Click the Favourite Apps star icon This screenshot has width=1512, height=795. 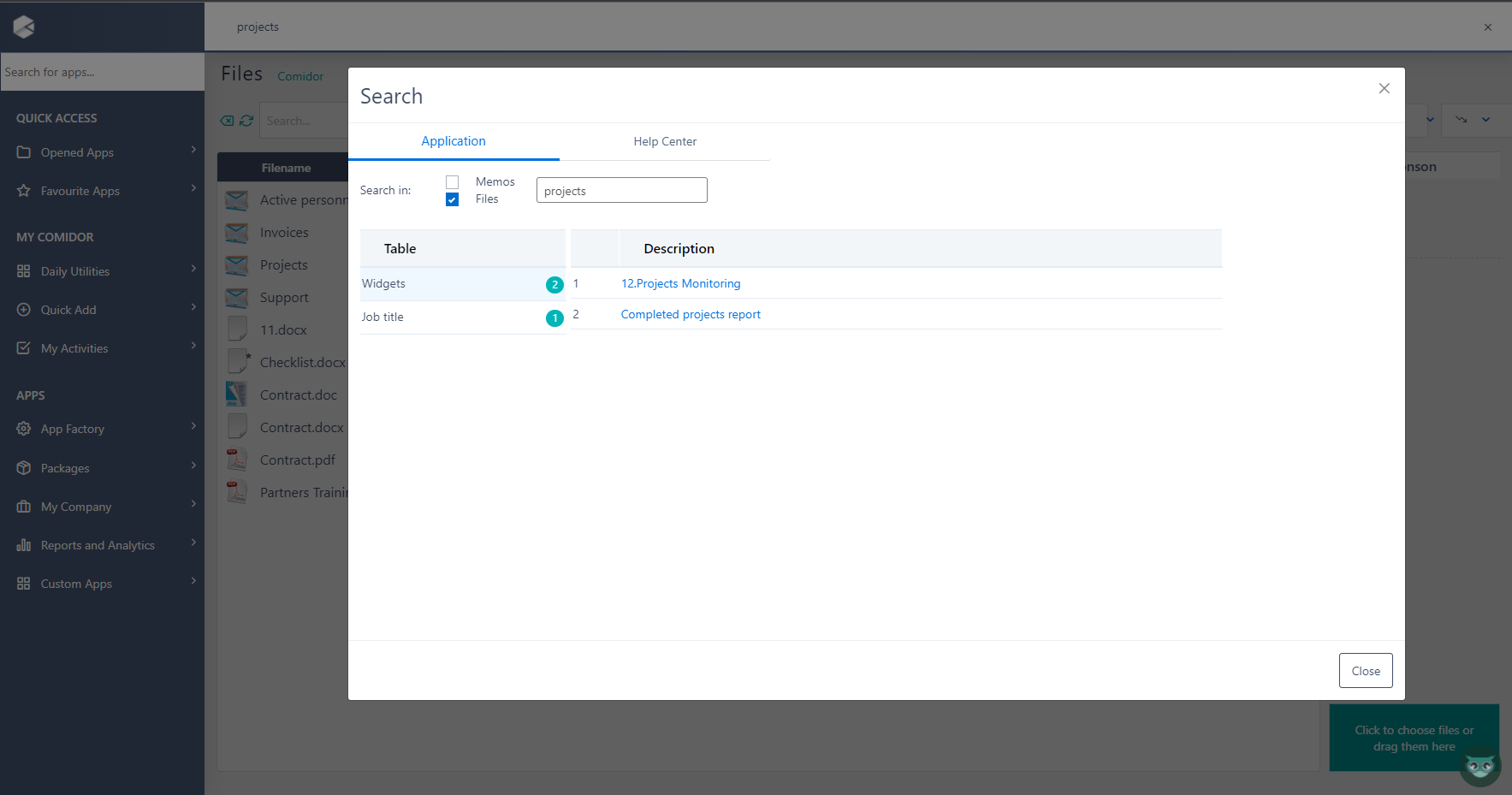24,191
